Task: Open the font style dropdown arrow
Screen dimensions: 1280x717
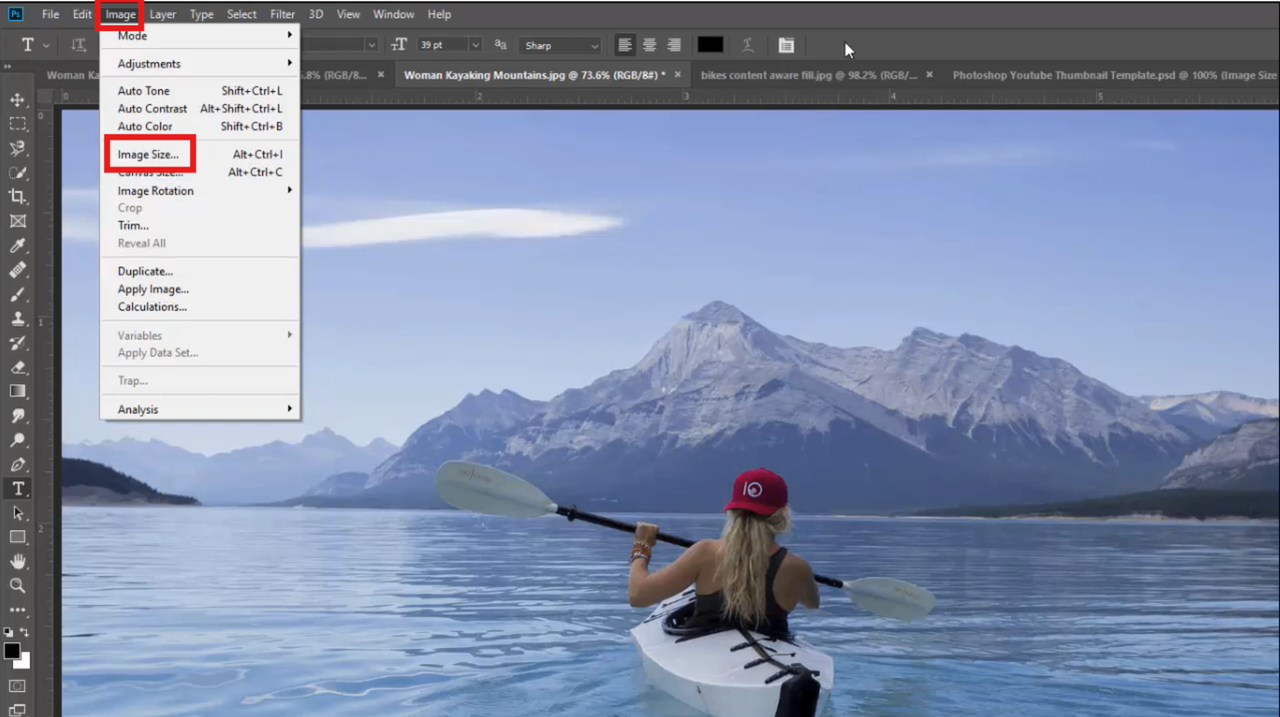Action: (x=371, y=45)
